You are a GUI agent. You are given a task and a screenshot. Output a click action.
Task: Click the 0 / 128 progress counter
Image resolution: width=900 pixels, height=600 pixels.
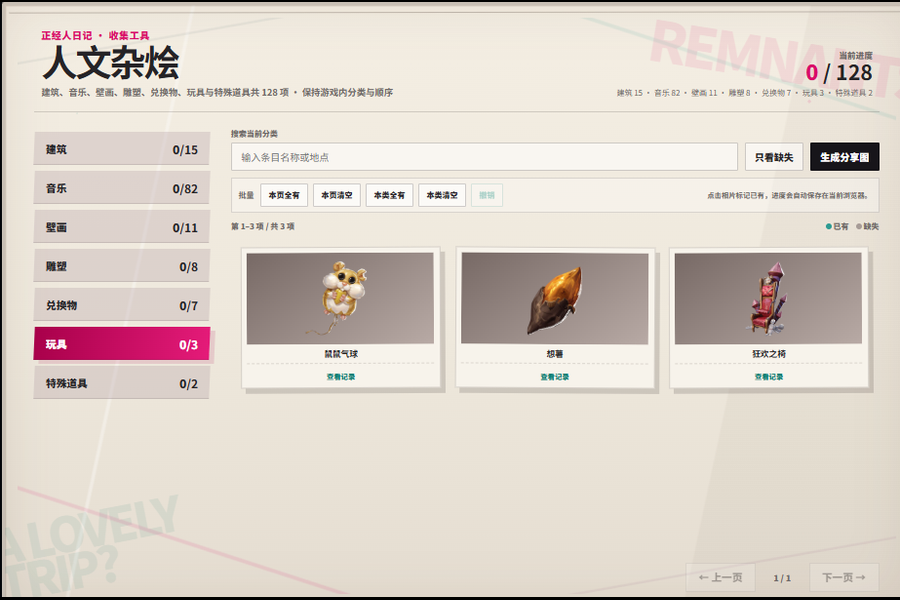coord(839,73)
